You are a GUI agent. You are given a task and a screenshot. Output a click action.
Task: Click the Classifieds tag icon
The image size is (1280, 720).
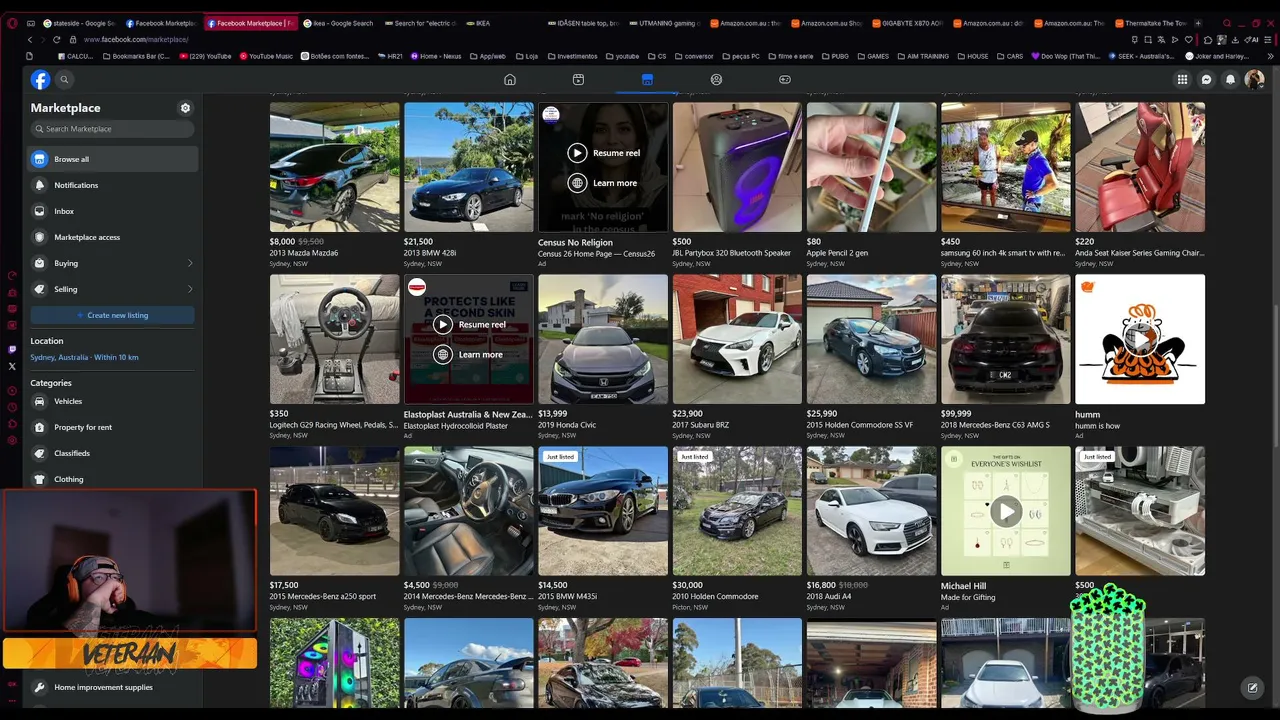[39, 453]
